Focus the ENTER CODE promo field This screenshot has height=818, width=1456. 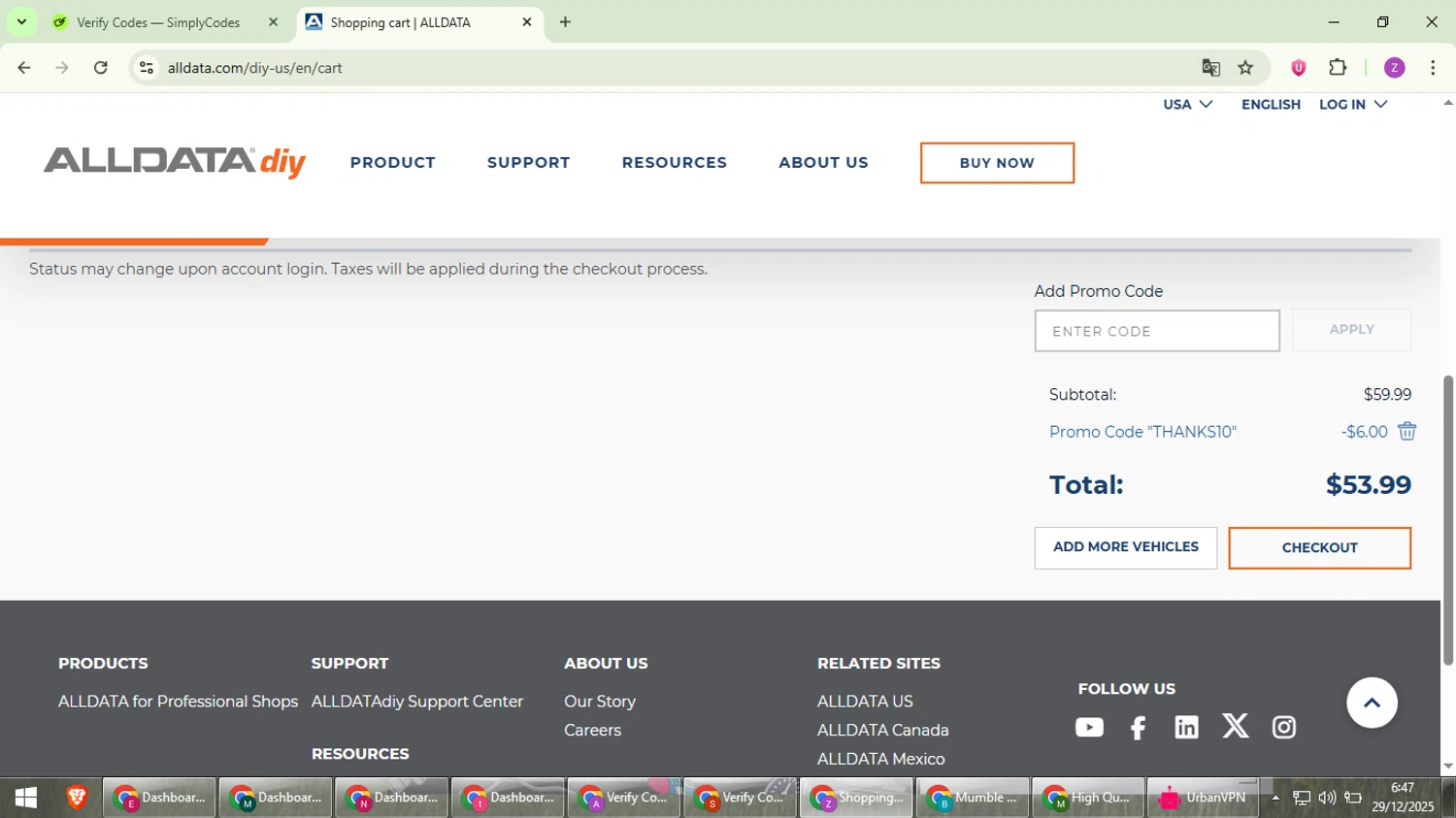click(1157, 331)
